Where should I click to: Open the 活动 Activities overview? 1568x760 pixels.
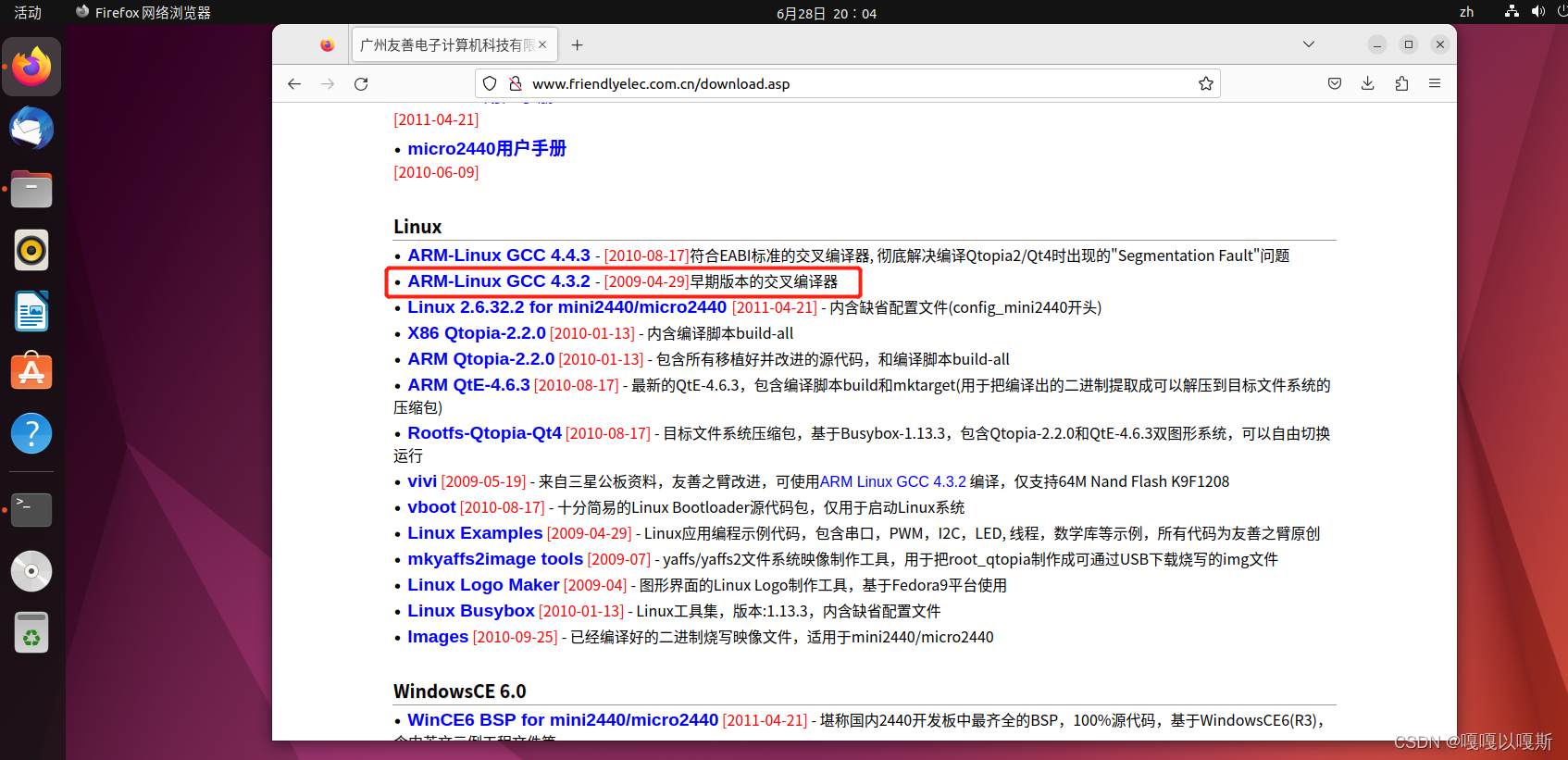point(28,12)
